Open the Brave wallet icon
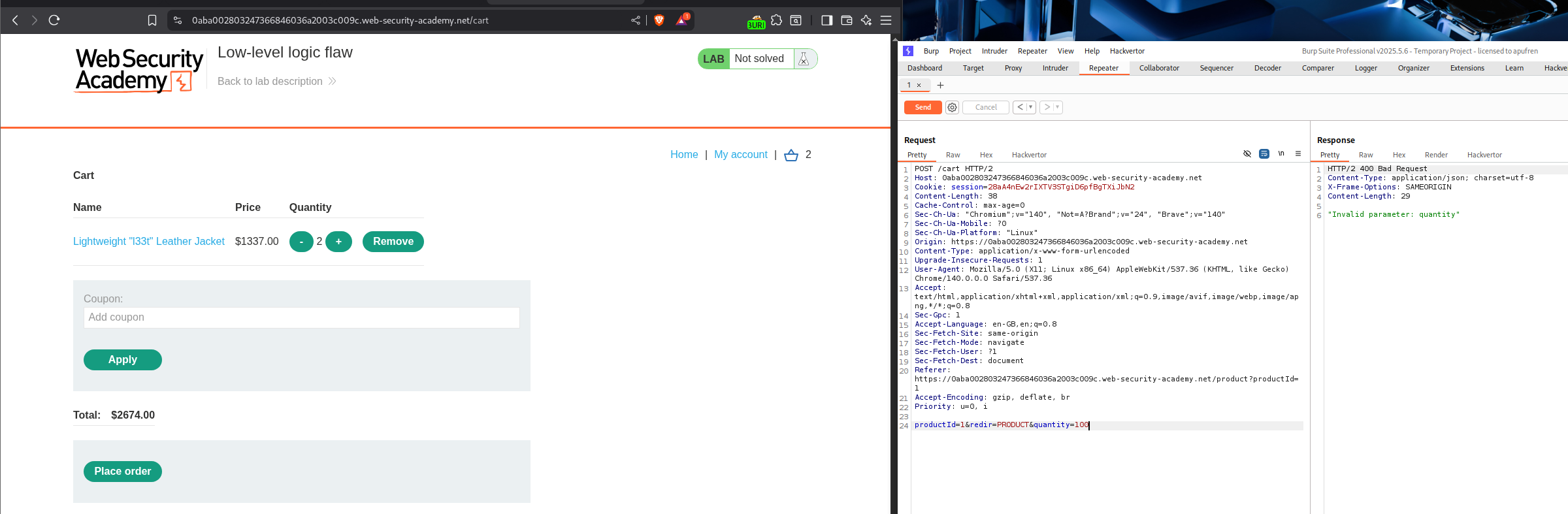1568x514 pixels. 847,20
